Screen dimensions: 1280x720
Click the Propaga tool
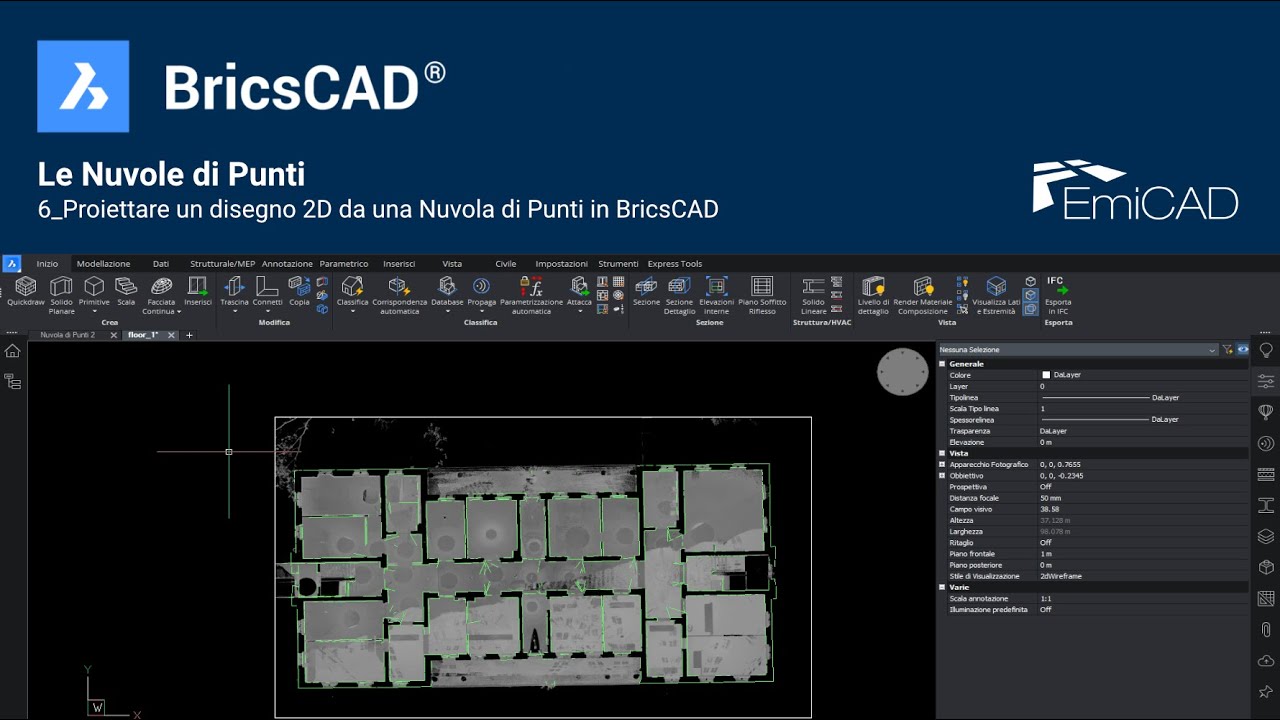coord(481,293)
